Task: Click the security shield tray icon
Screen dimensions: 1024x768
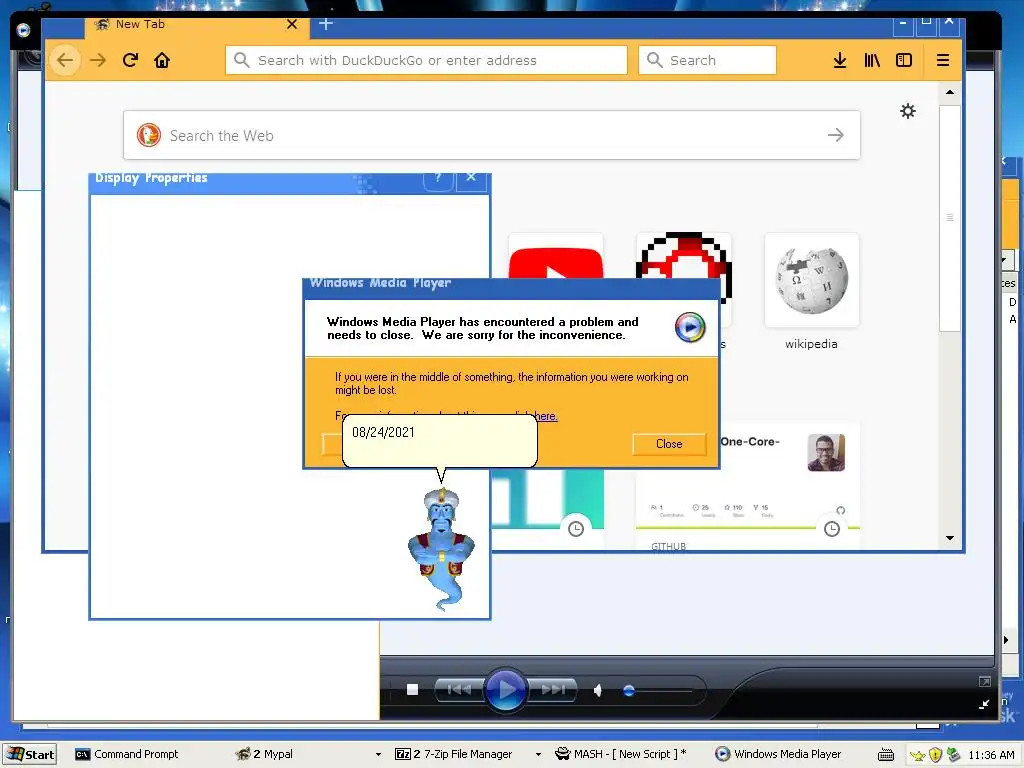Action: click(x=935, y=755)
